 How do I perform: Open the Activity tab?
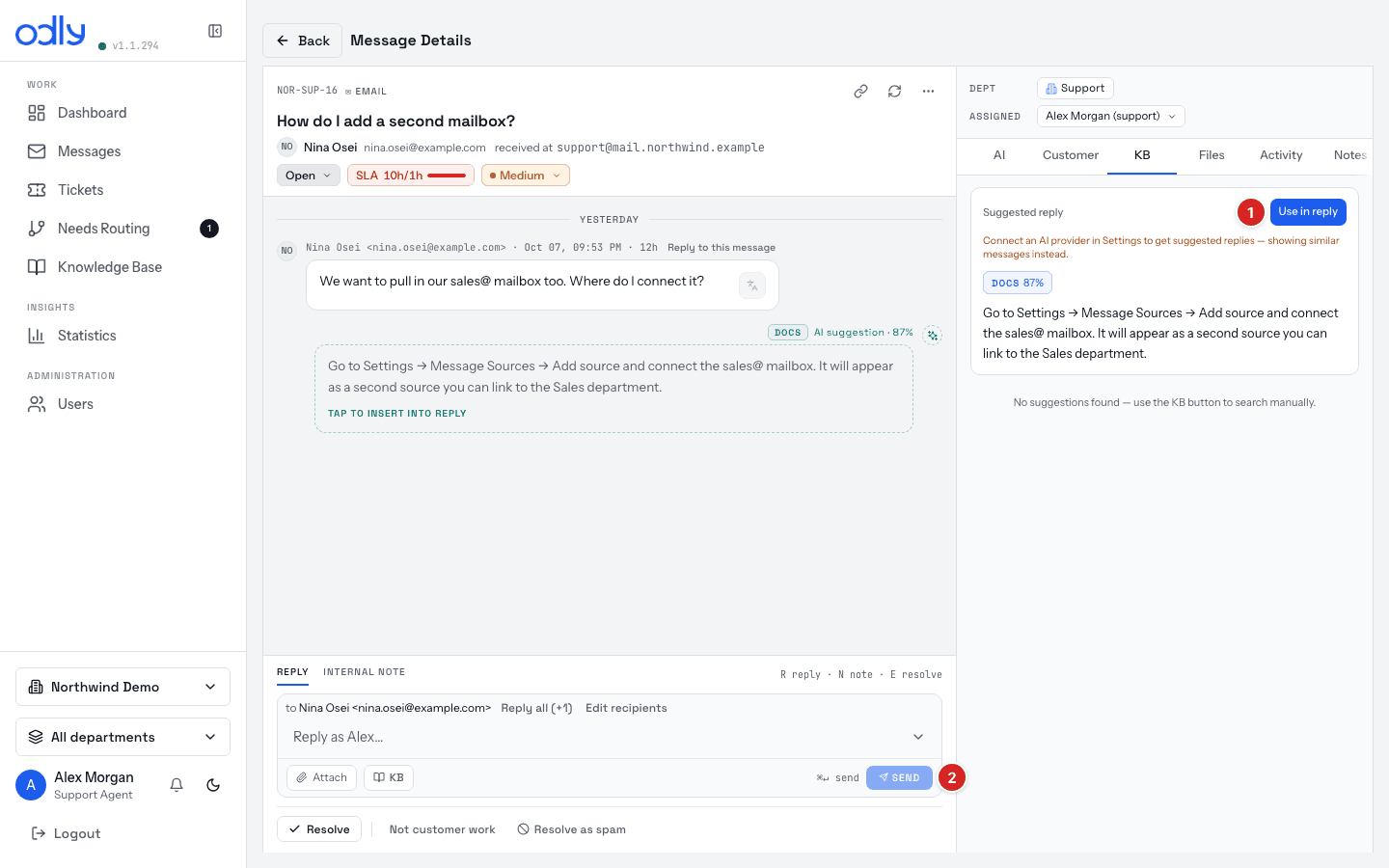[1281, 155]
